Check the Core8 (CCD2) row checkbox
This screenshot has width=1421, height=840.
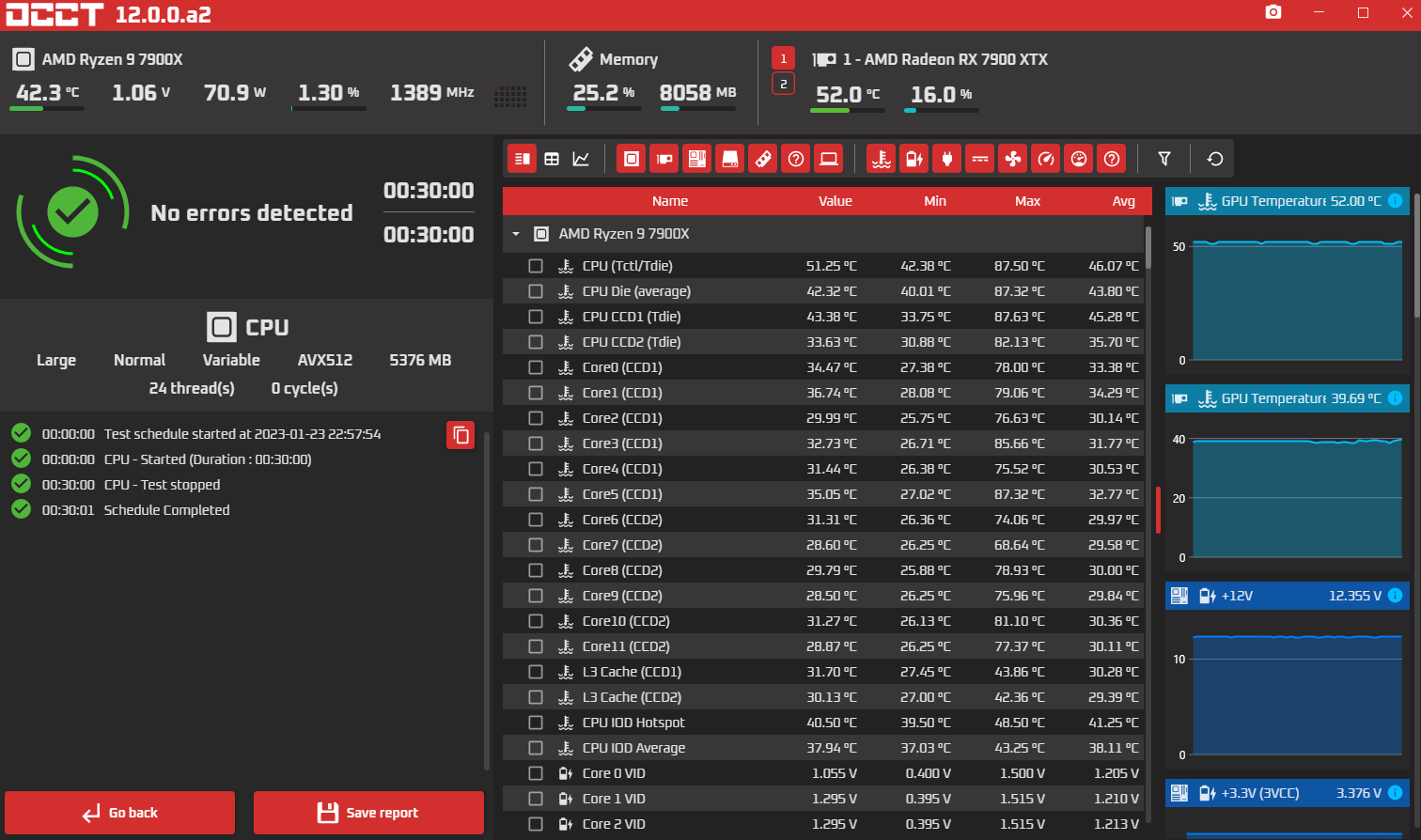click(536, 570)
